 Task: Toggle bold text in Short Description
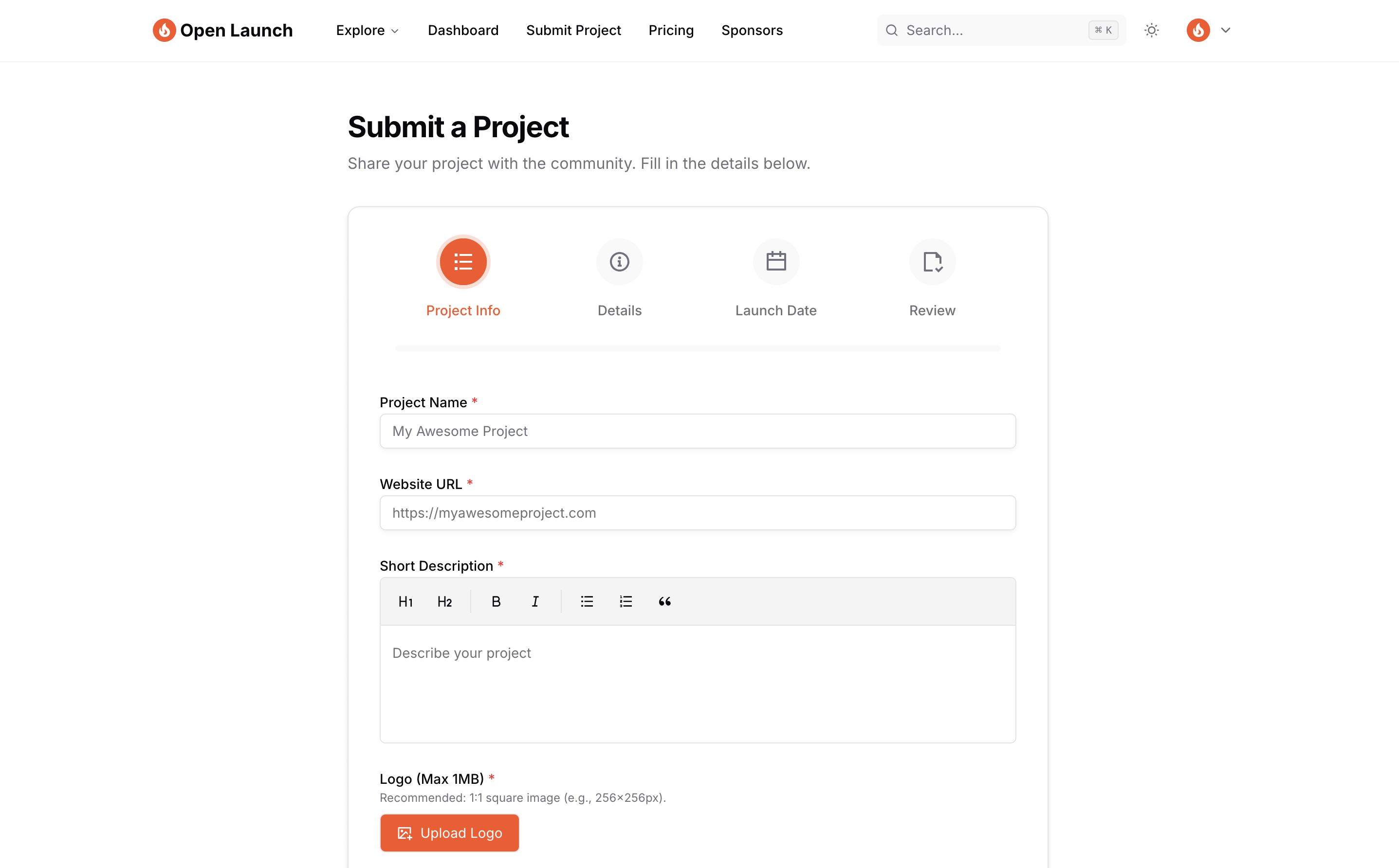coord(496,601)
